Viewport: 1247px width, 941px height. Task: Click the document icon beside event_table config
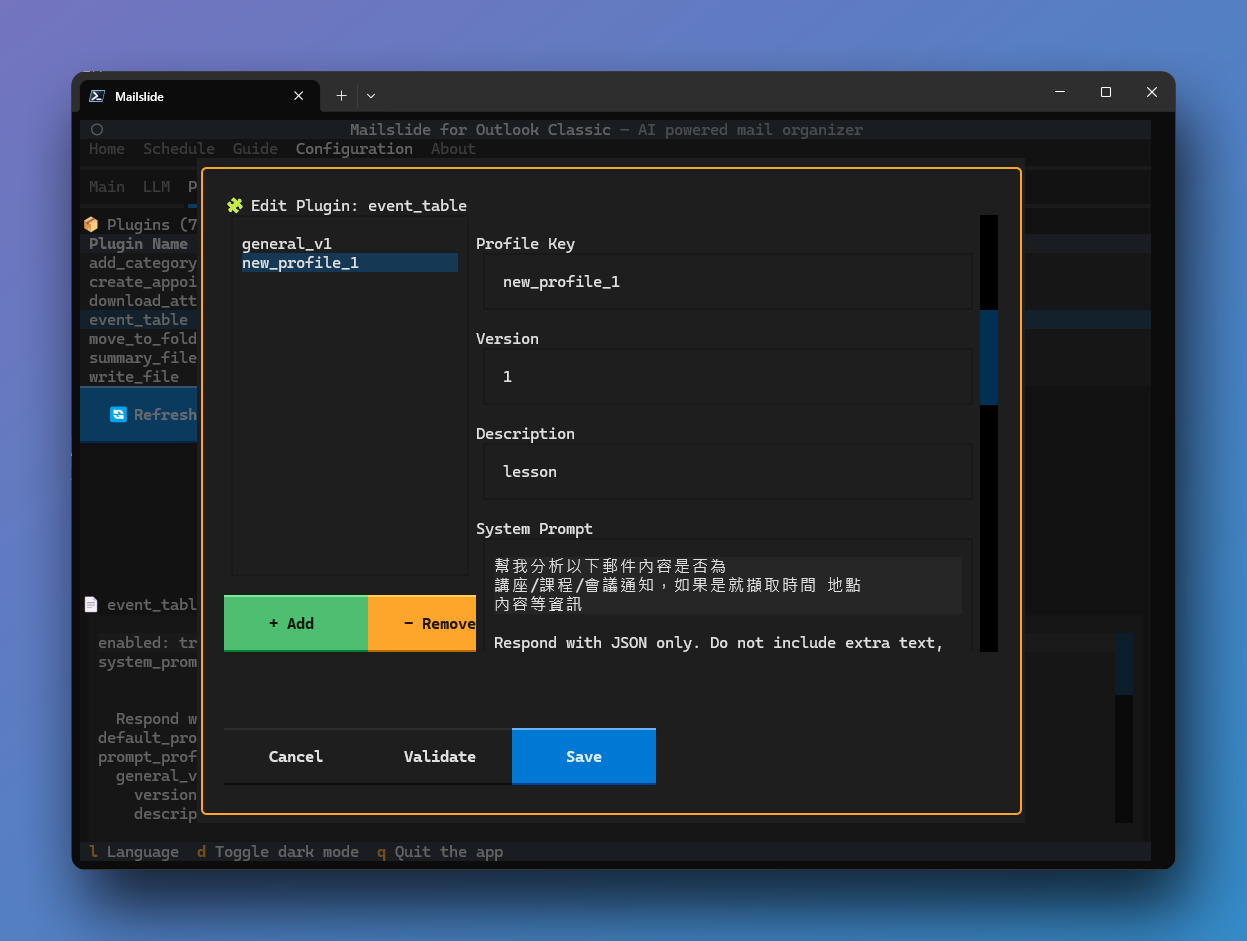tap(91, 604)
